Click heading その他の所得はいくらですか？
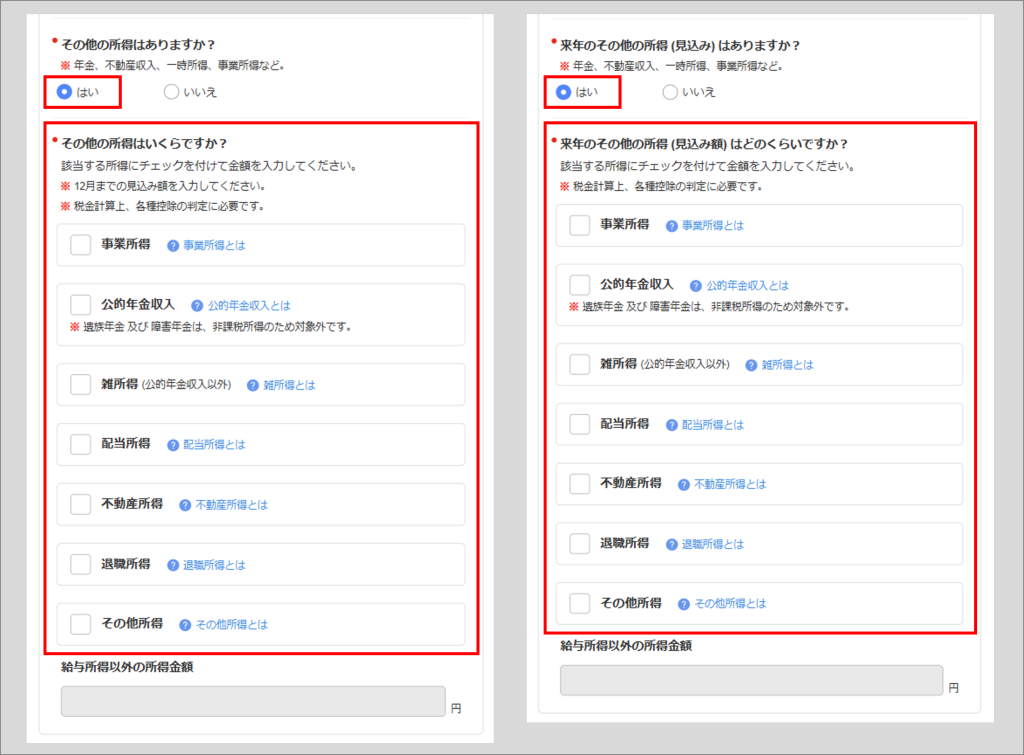This screenshot has height=755, width=1024. coord(144,144)
